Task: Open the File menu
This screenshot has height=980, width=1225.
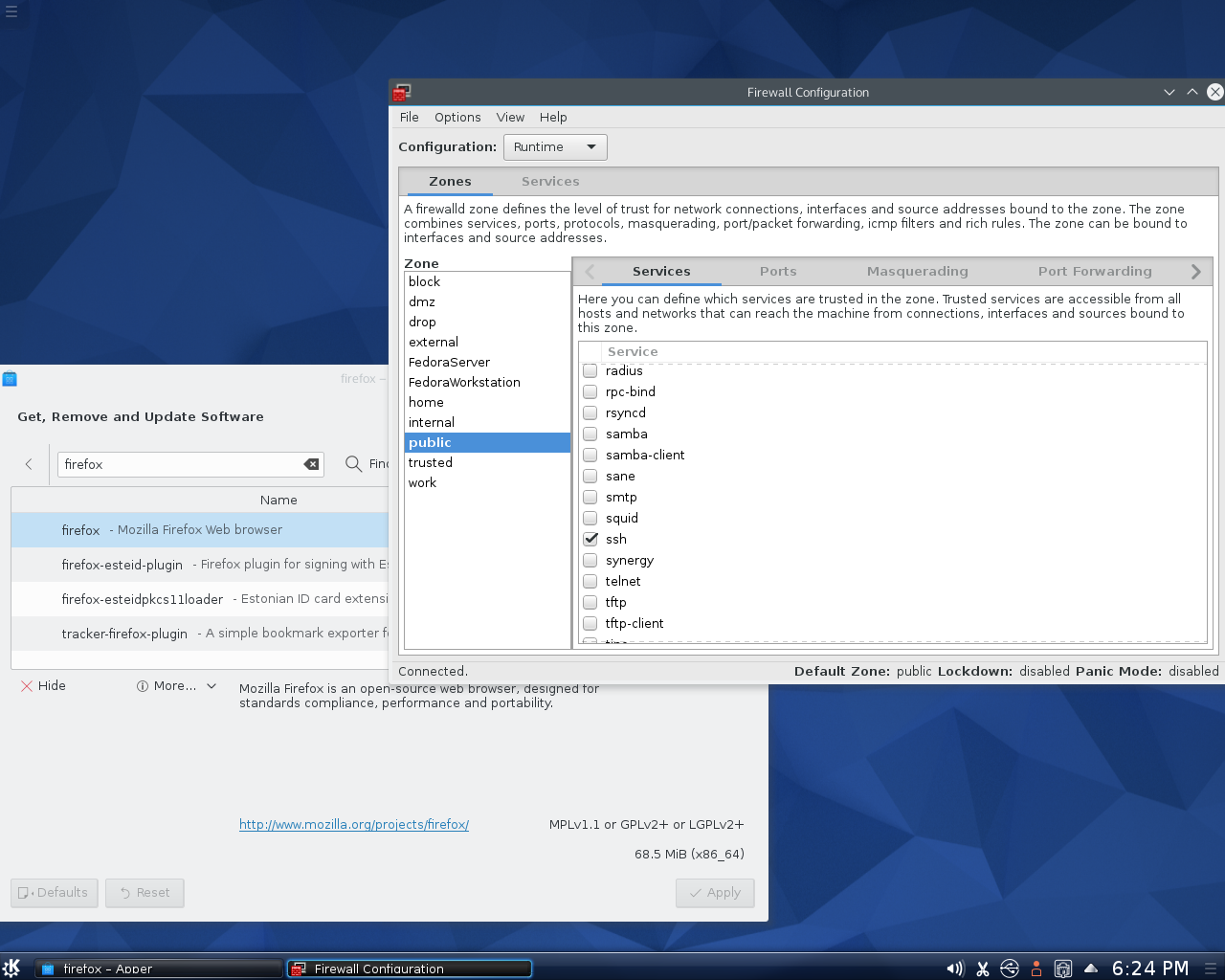Action: pos(410,117)
